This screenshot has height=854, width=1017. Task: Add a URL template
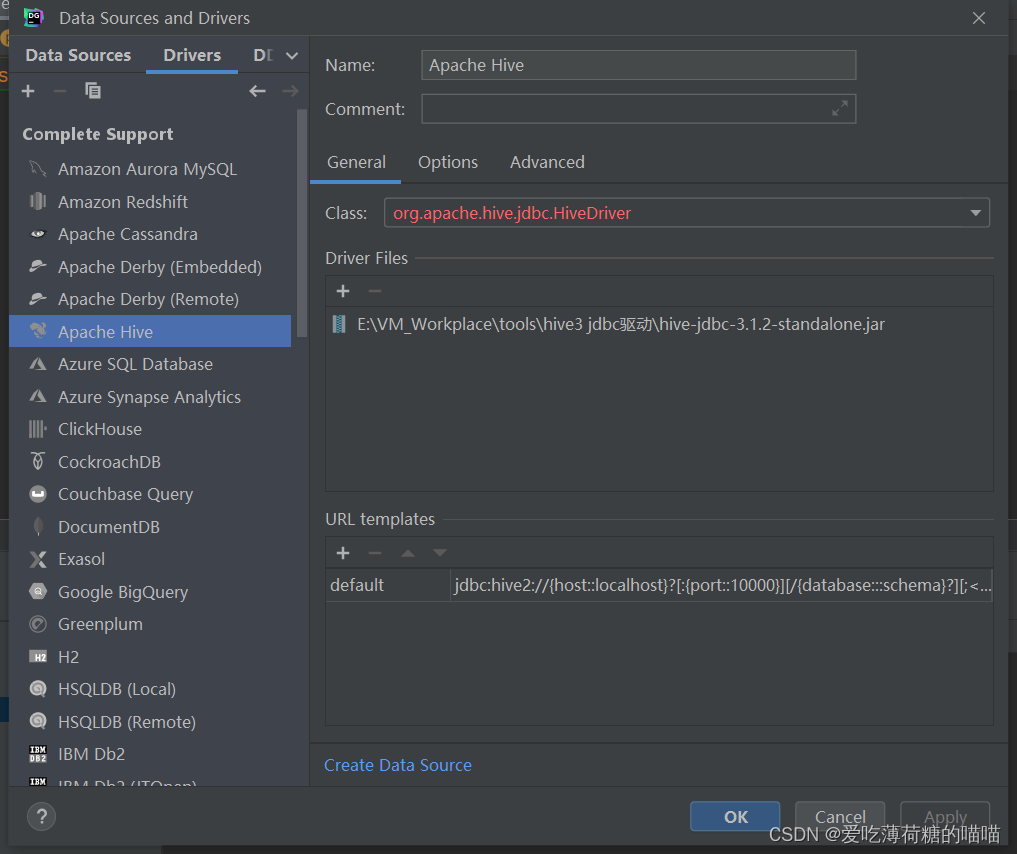coord(343,553)
